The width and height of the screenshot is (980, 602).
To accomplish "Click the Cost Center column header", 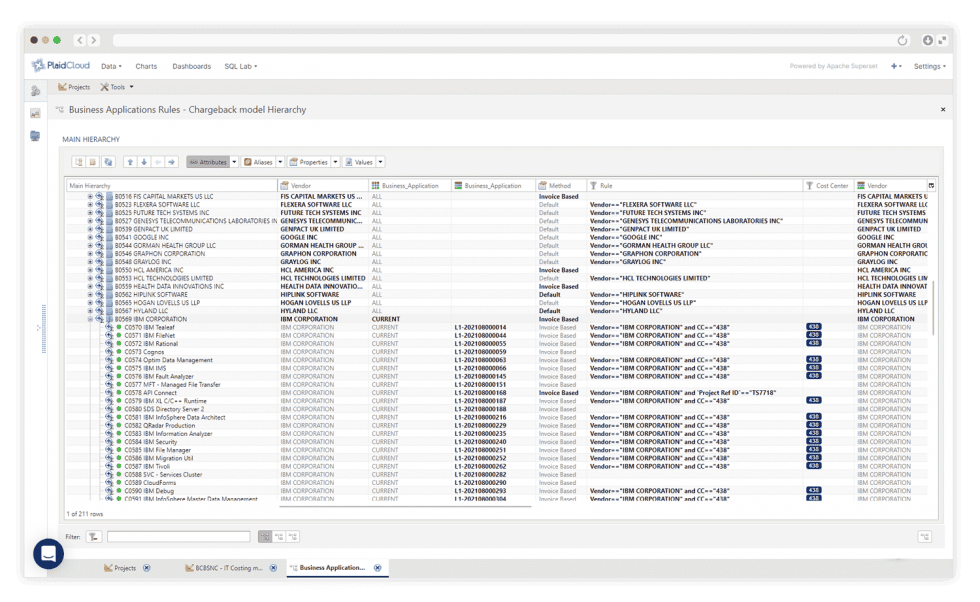I will 828,186.
